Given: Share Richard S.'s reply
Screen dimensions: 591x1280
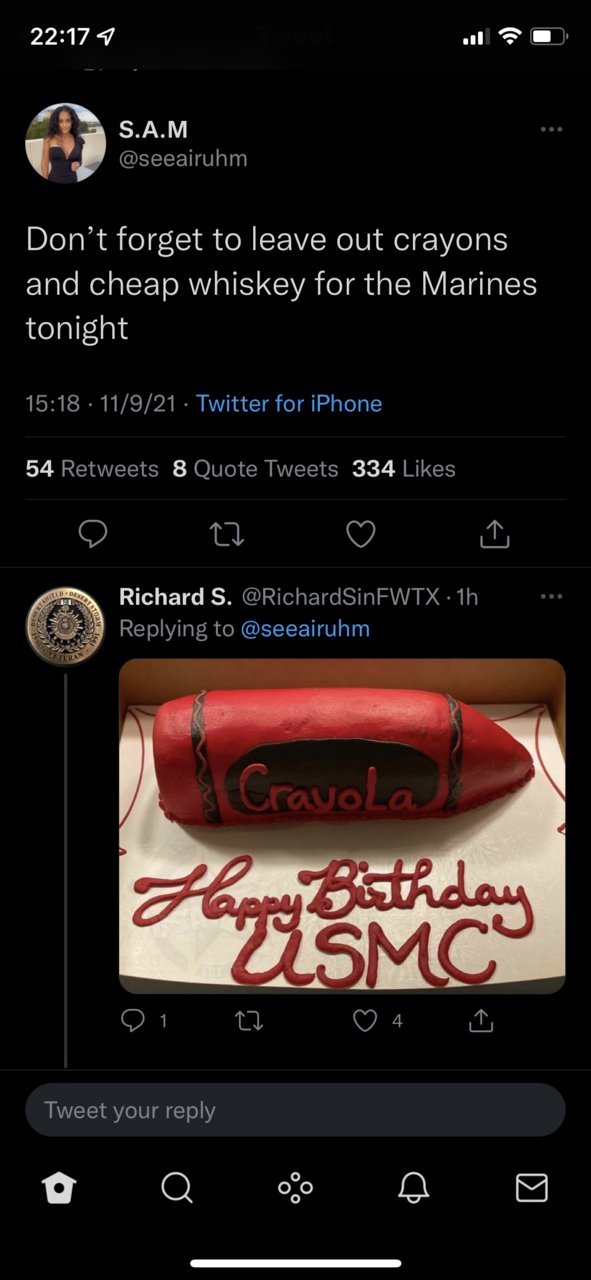Looking at the screenshot, I should click(481, 1021).
